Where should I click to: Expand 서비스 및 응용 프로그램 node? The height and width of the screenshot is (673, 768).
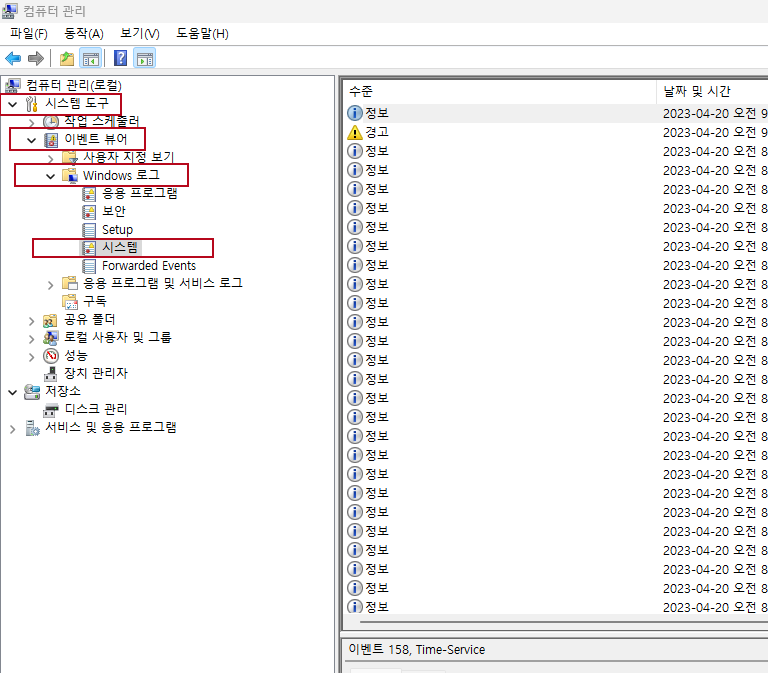[13, 430]
